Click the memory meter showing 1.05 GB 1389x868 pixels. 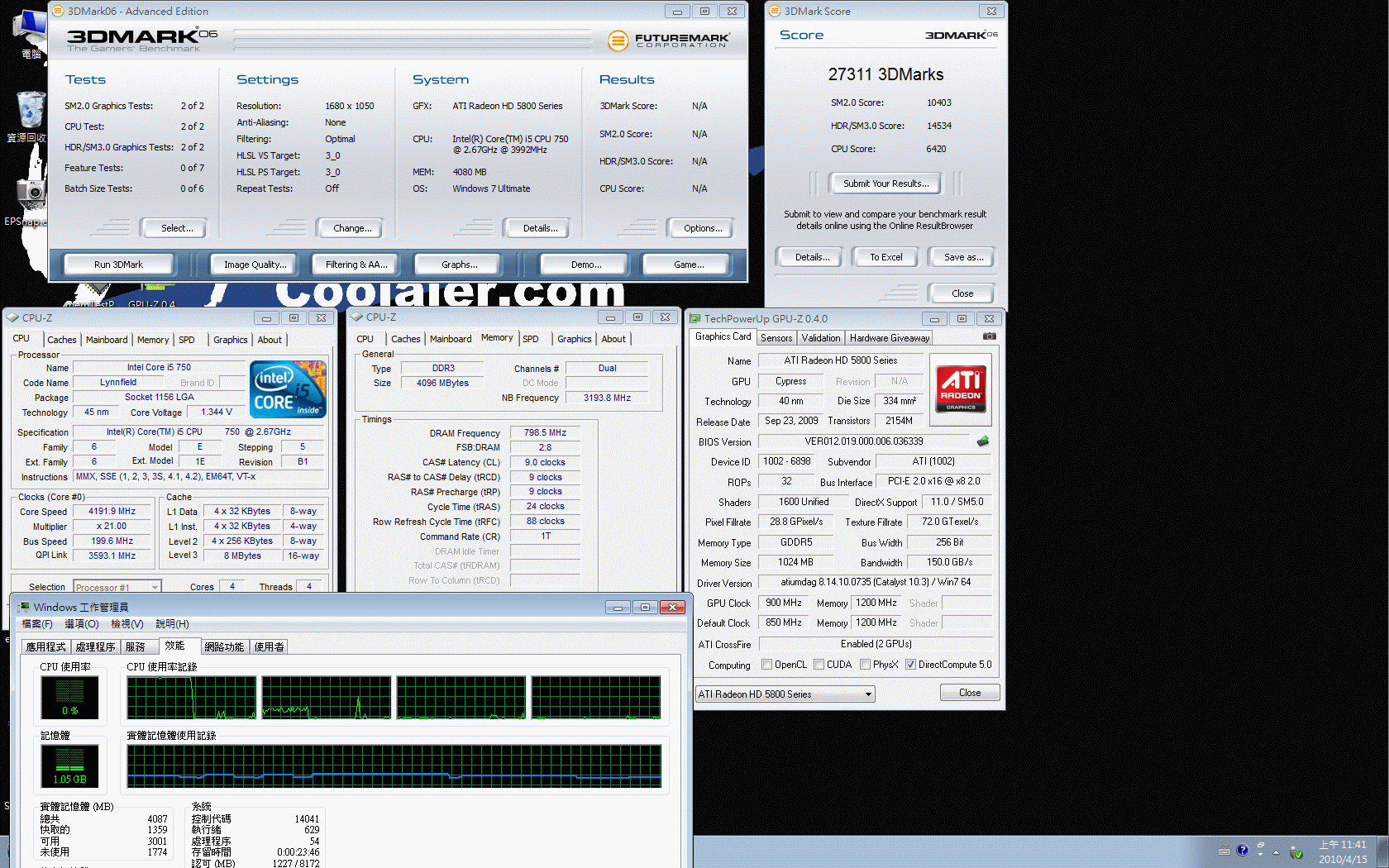pos(69,766)
